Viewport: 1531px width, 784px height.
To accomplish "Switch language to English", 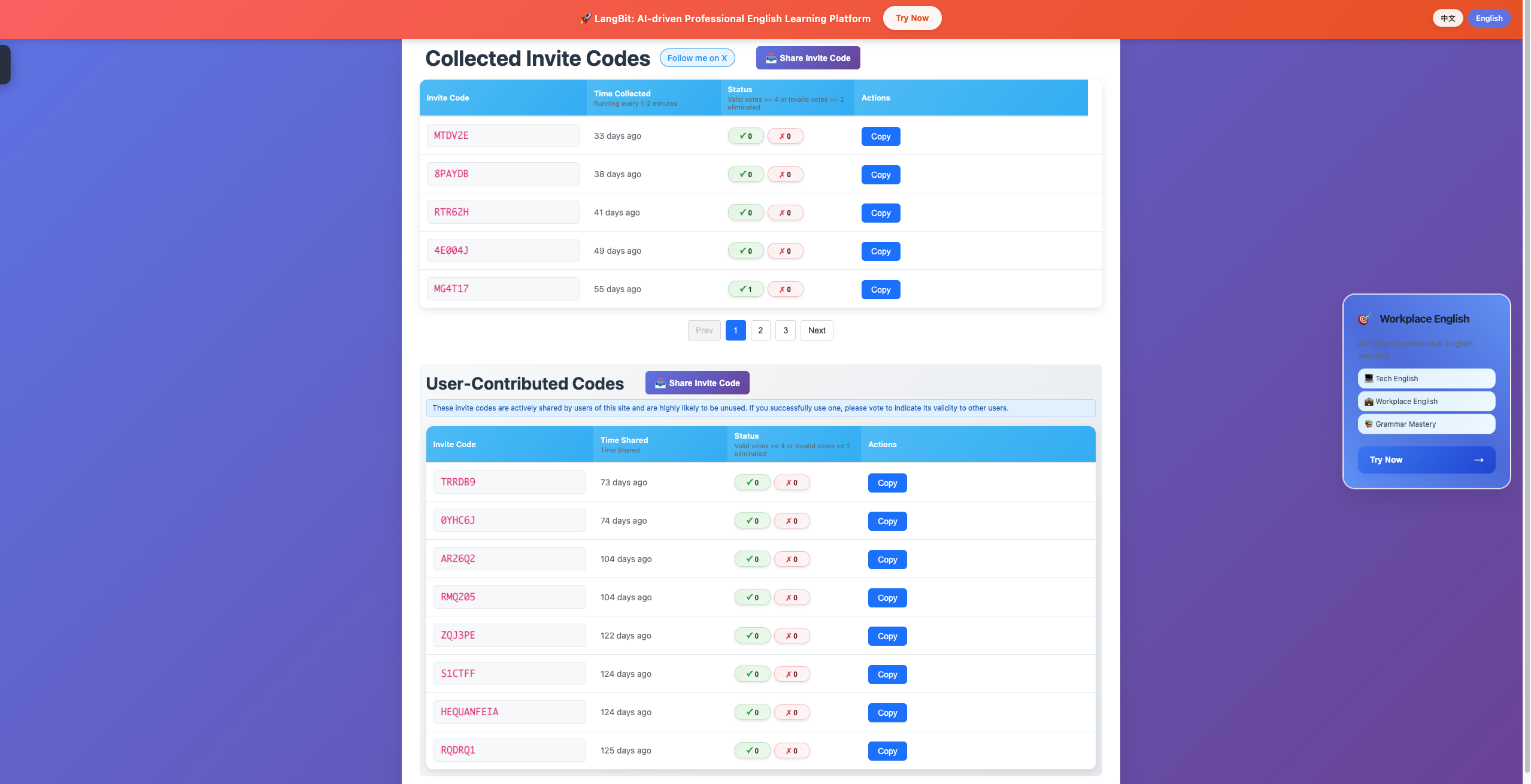I will (x=1488, y=18).
